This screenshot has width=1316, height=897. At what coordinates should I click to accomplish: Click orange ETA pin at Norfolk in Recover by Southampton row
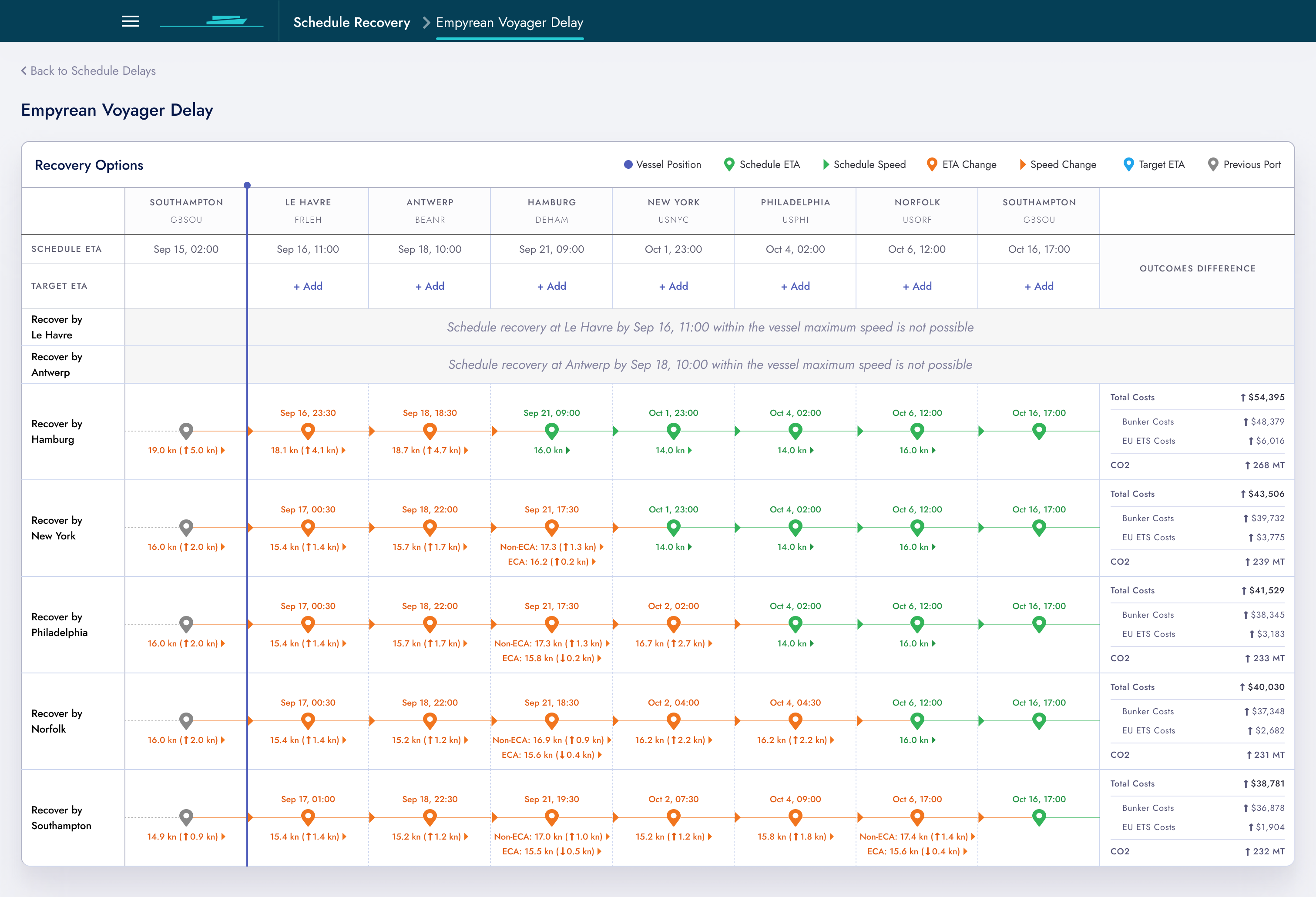(x=917, y=817)
